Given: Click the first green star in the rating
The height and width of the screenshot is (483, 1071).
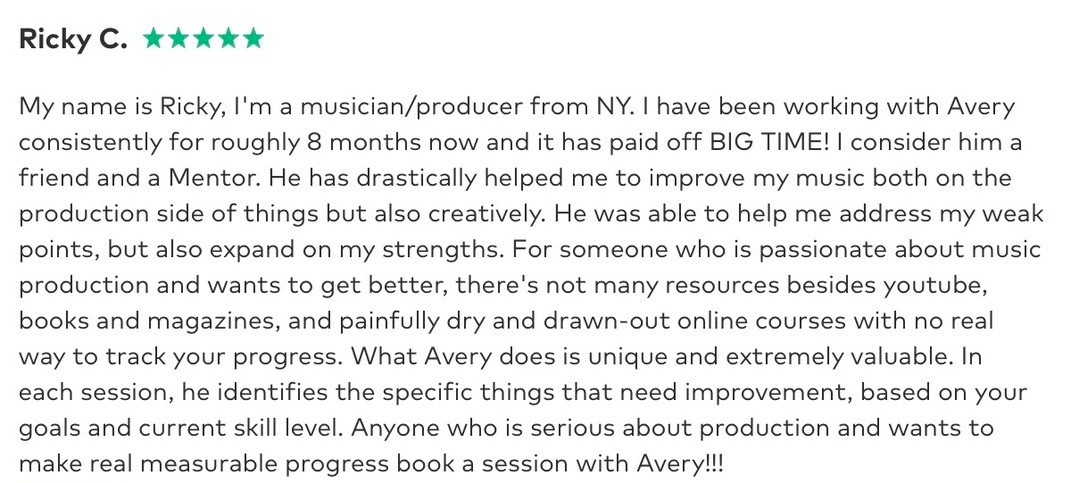Looking at the screenshot, I should click(153, 39).
